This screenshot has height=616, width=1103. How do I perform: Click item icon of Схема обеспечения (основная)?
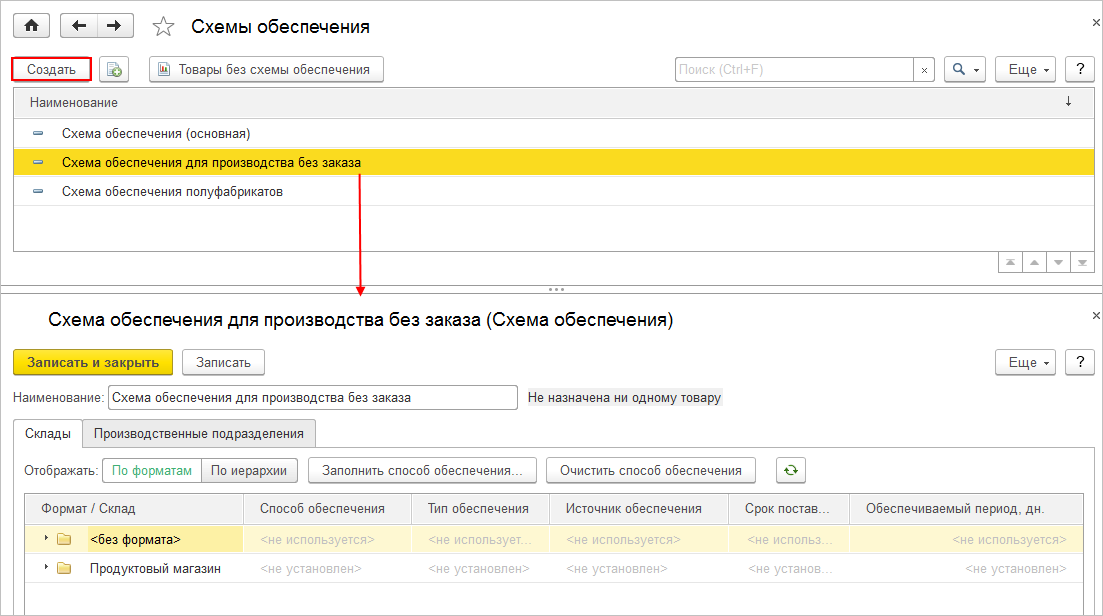click(x=38, y=133)
